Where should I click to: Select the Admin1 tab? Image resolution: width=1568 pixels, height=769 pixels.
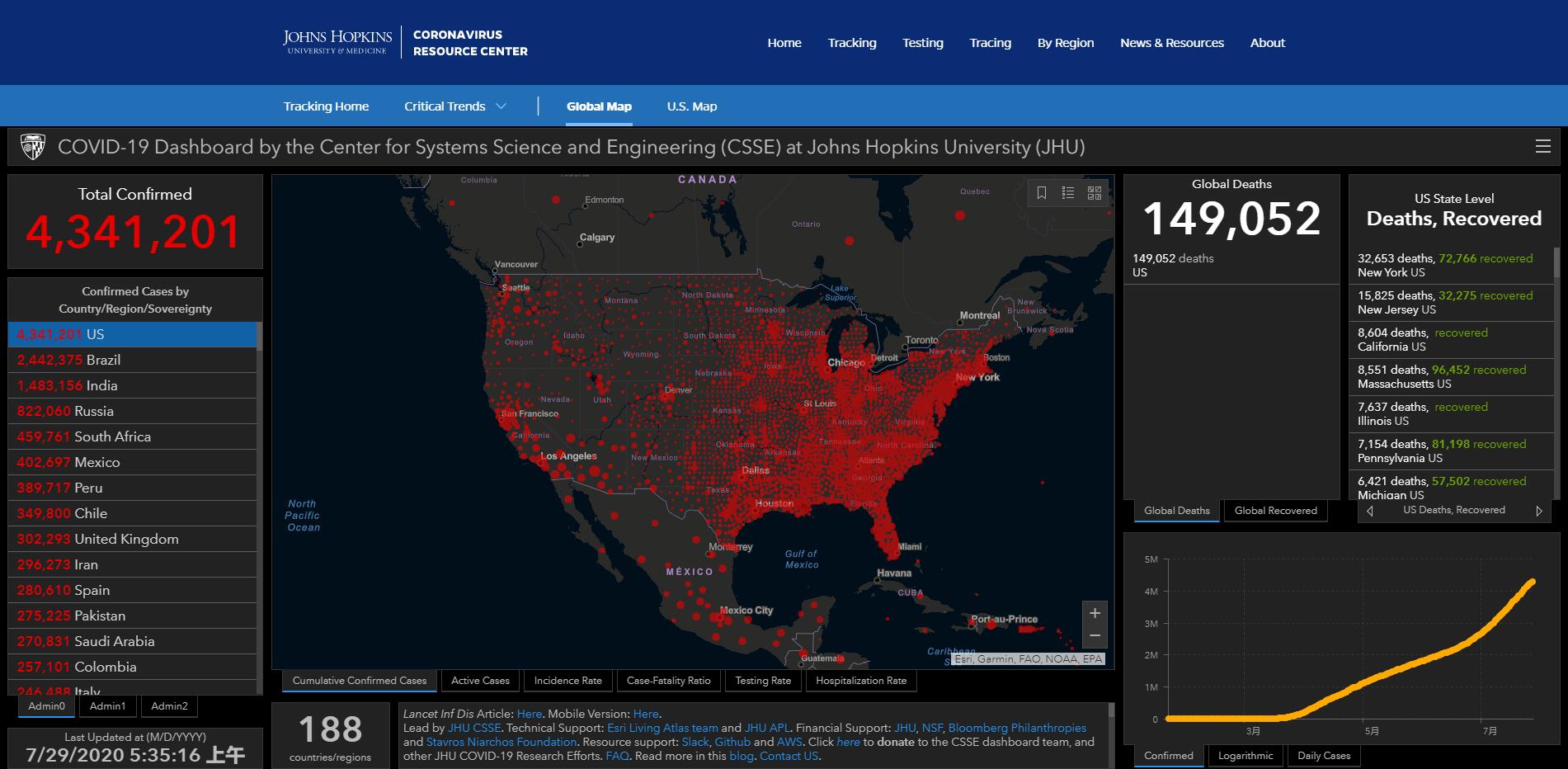pos(108,706)
